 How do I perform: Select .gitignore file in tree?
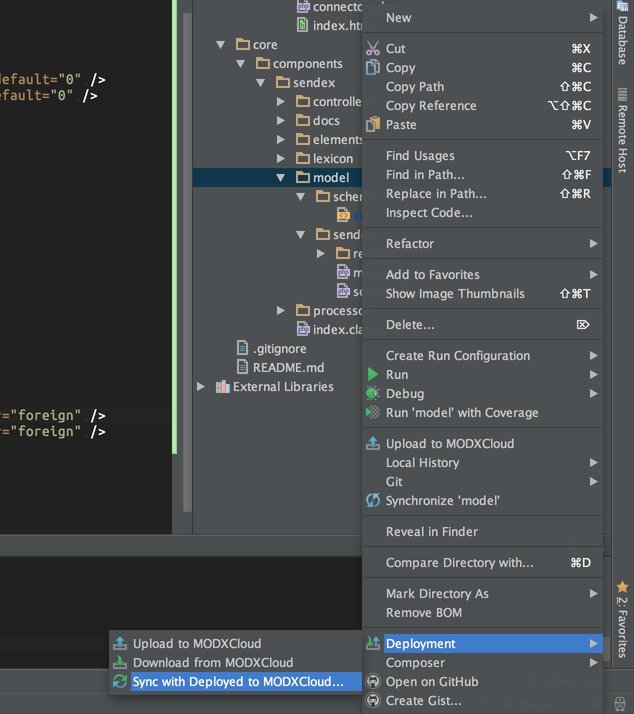(x=279, y=348)
